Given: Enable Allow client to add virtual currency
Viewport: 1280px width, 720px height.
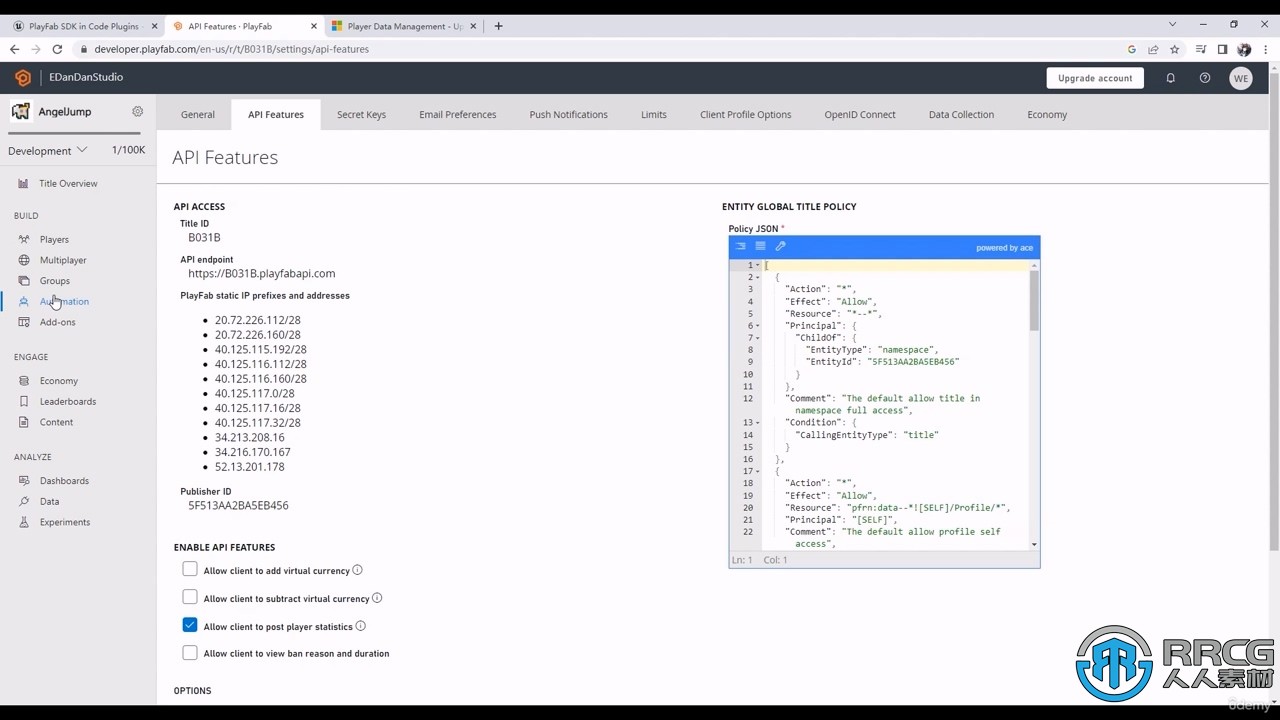Looking at the screenshot, I should [x=190, y=569].
